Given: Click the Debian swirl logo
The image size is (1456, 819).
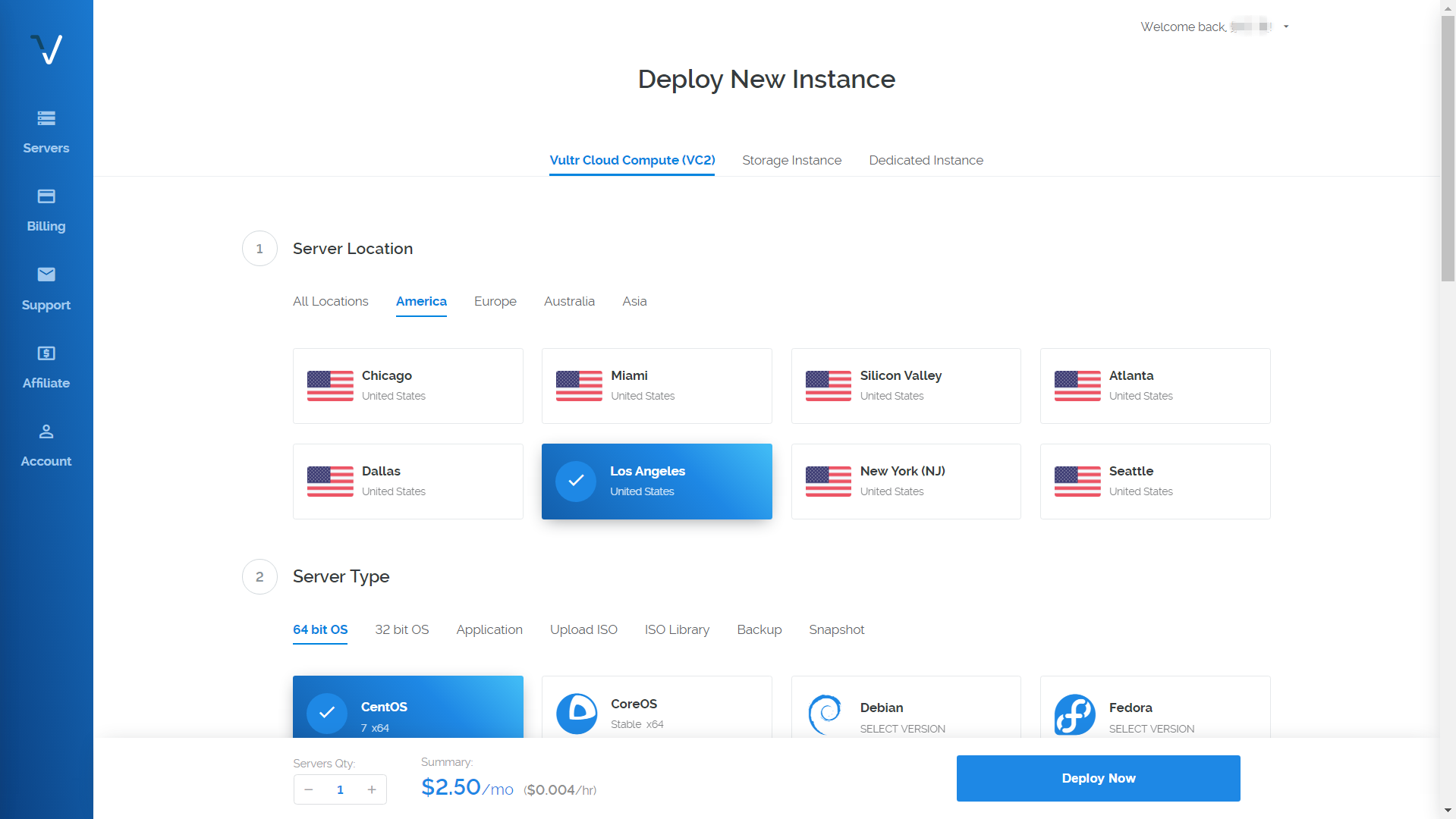Looking at the screenshot, I should pyautogui.click(x=825, y=714).
